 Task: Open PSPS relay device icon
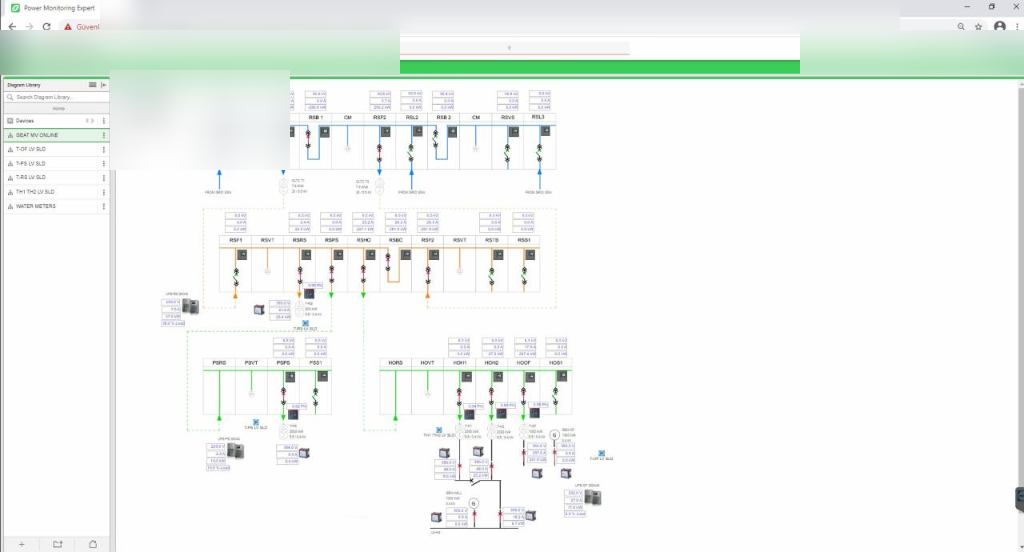(x=290, y=377)
